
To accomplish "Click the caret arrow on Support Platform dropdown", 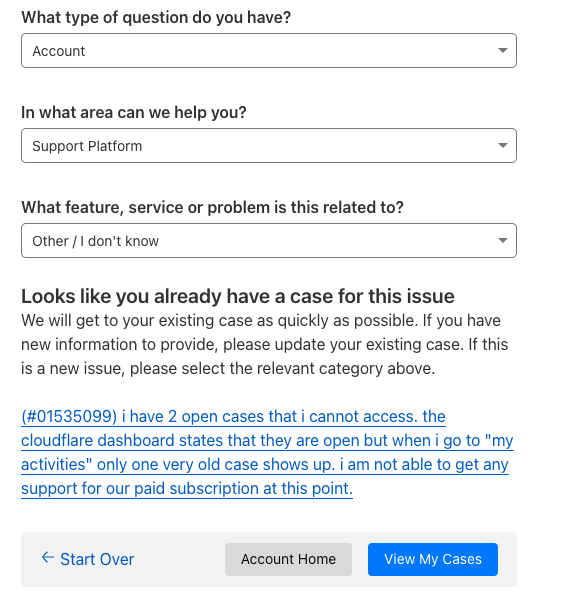I will pyautogui.click(x=503, y=145).
